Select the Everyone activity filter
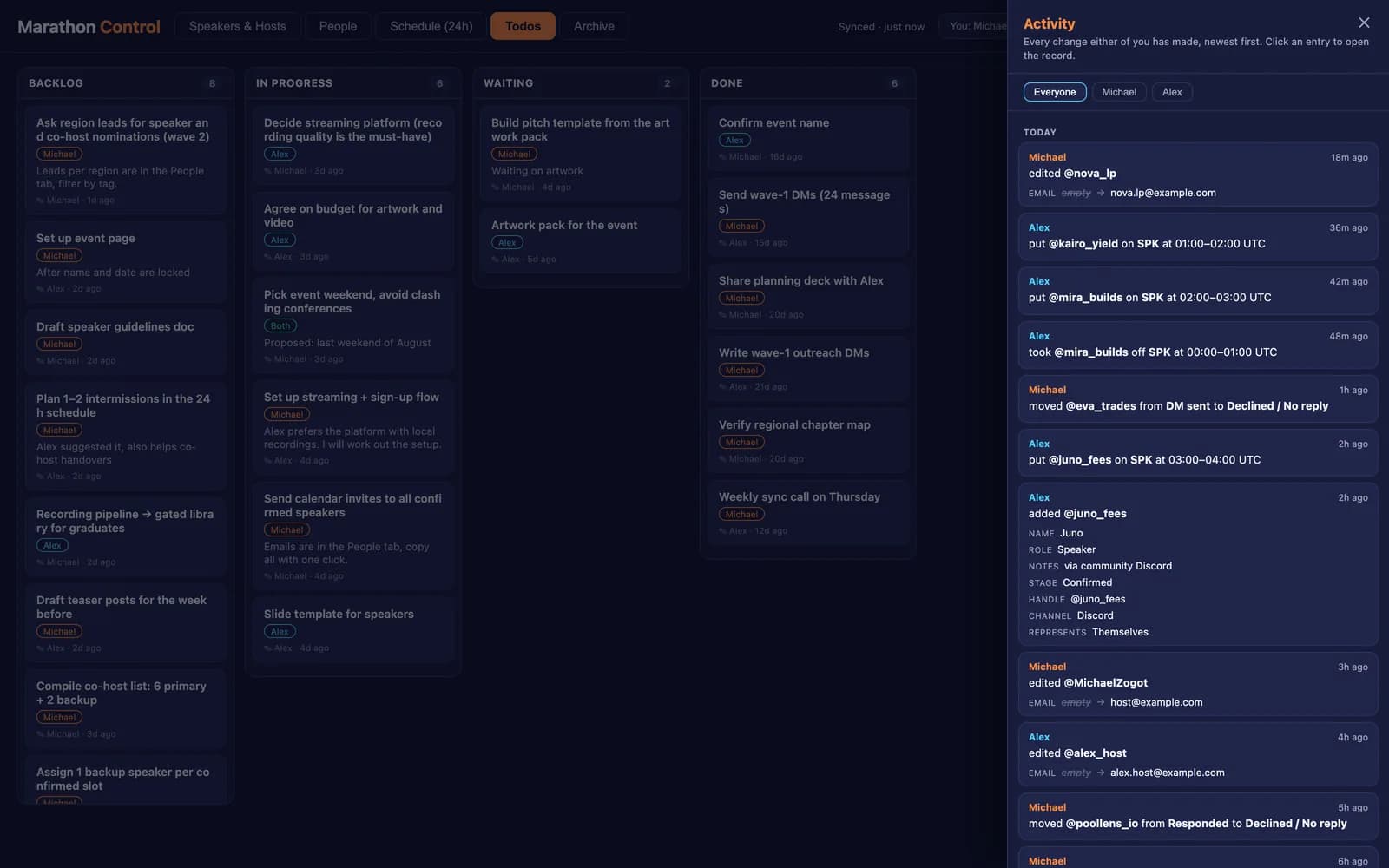1389x868 pixels. [x=1055, y=92]
